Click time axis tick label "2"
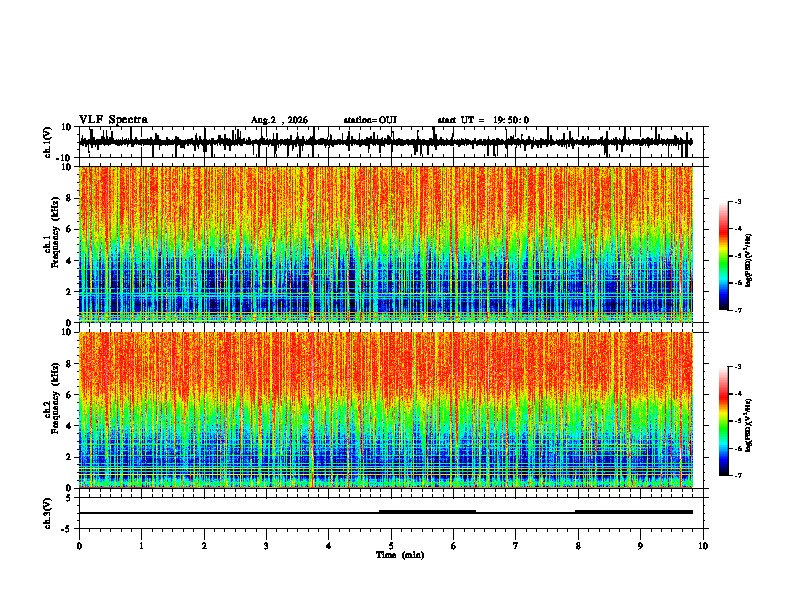This screenshot has height=612, width=792. 204,546
